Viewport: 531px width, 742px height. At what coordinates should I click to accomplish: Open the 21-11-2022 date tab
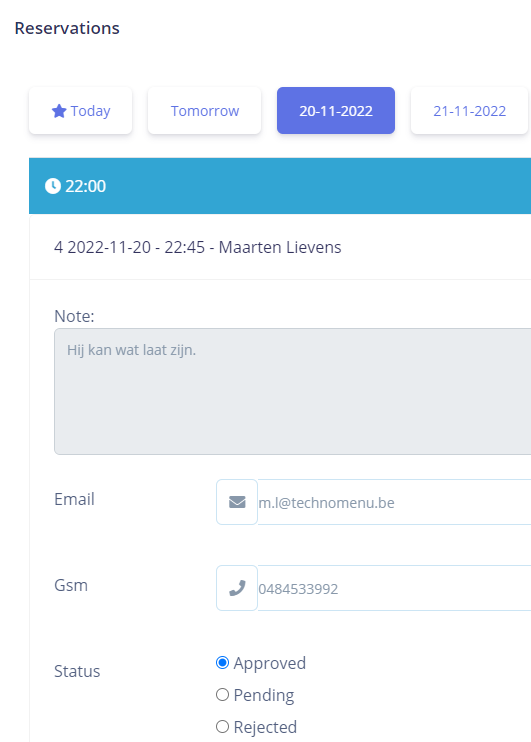(469, 111)
